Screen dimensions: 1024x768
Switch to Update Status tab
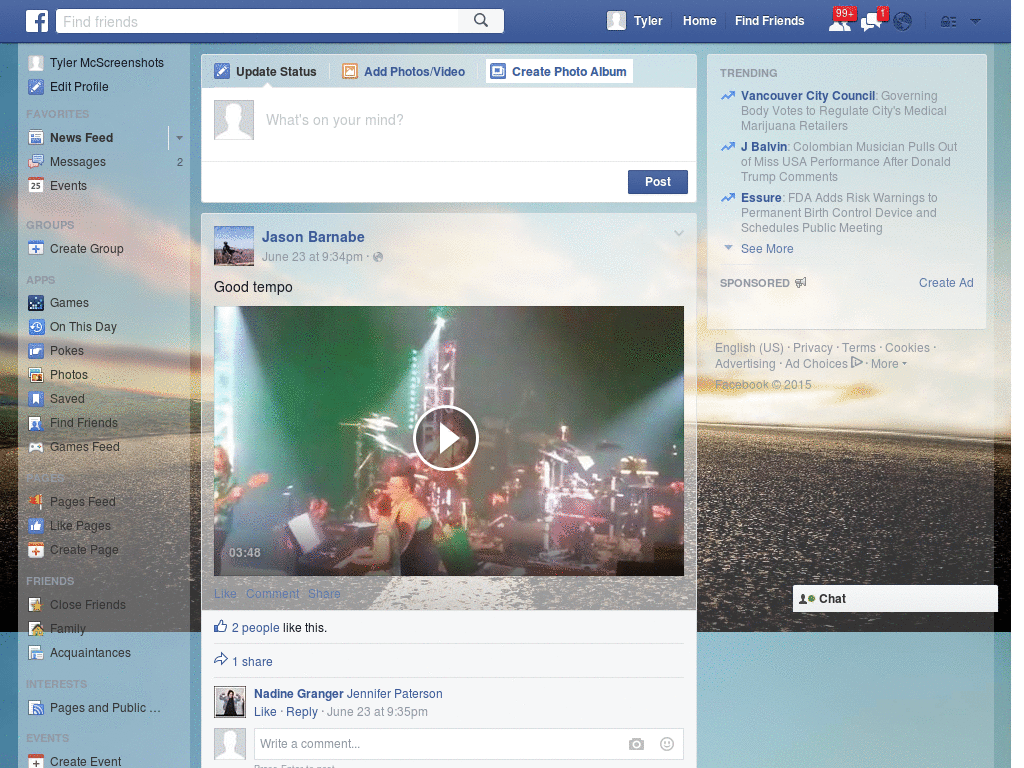coord(266,72)
